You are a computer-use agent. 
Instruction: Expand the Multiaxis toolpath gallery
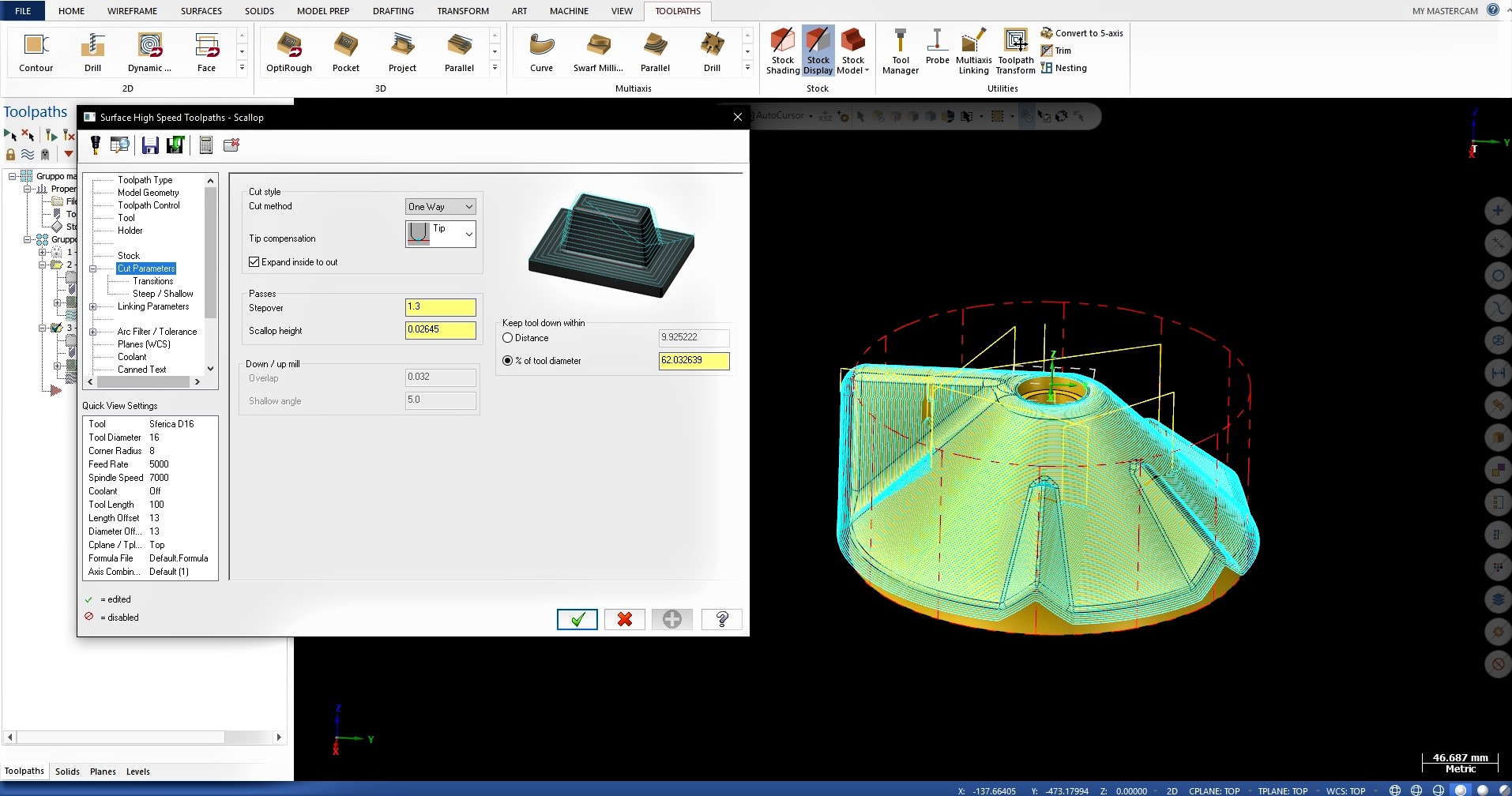pos(747,69)
